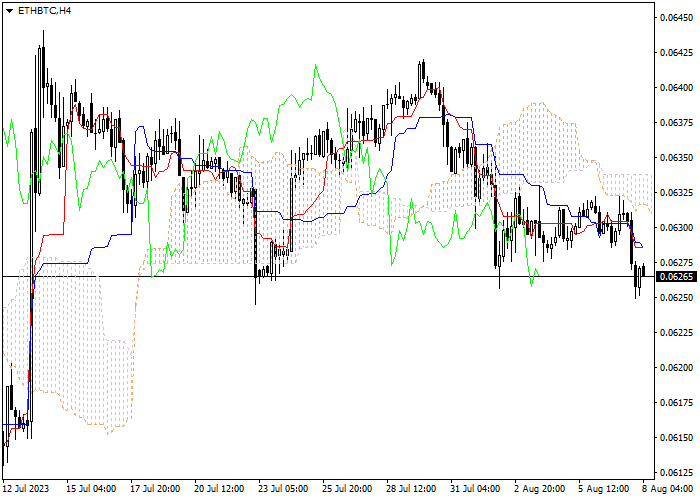Click the 15 Jul 04:00 time label

[91, 489]
